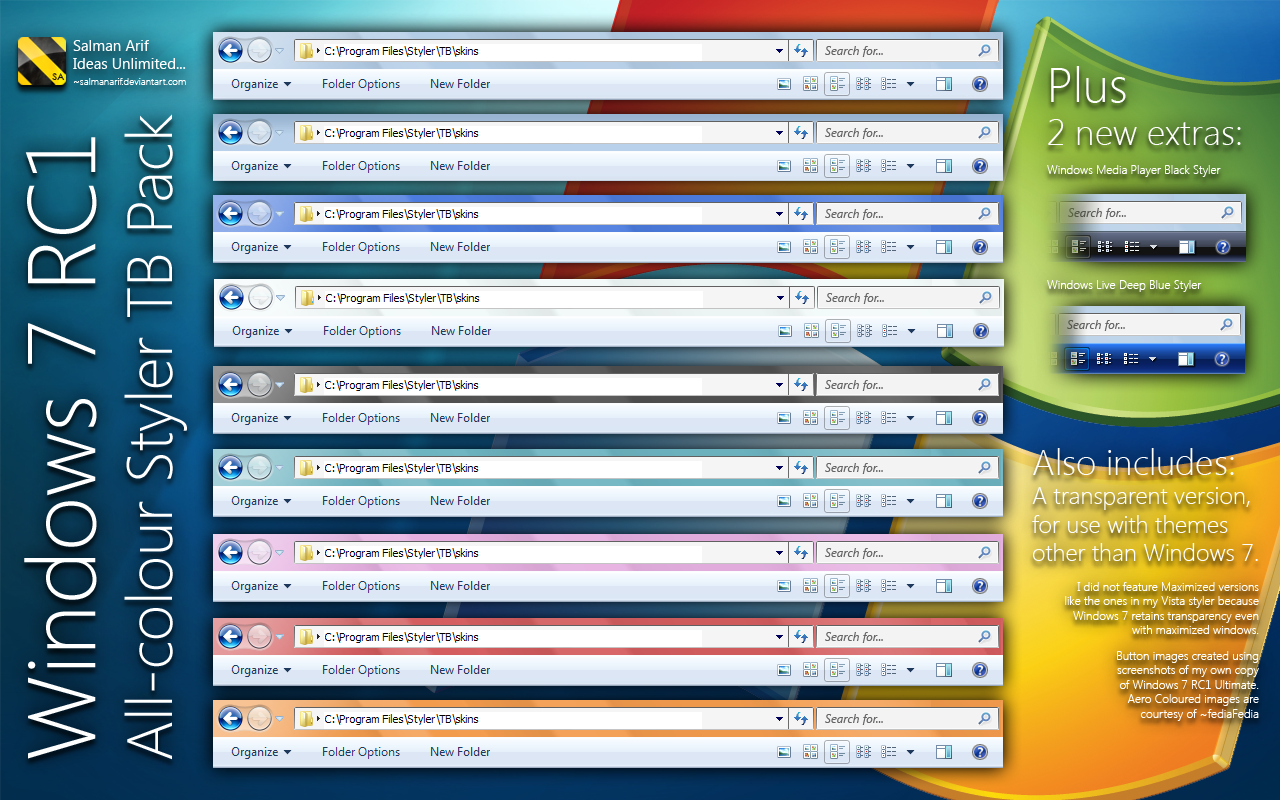This screenshot has width=1280, height=800.
Task: Visit salmanarif.deviantart.com link
Action: pos(128,83)
